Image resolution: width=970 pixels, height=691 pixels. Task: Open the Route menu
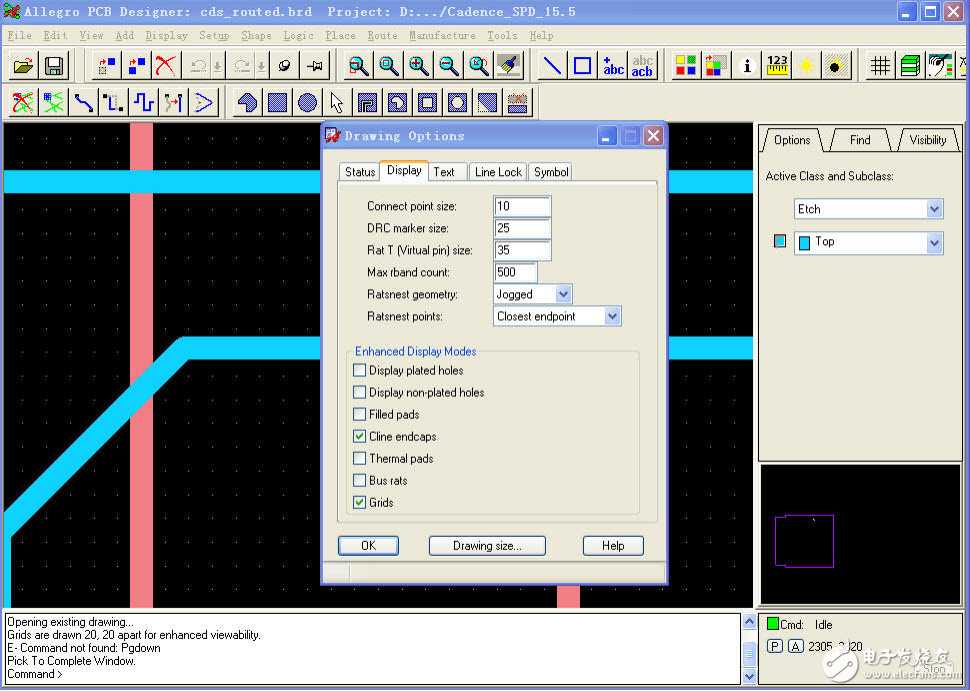(x=382, y=35)
